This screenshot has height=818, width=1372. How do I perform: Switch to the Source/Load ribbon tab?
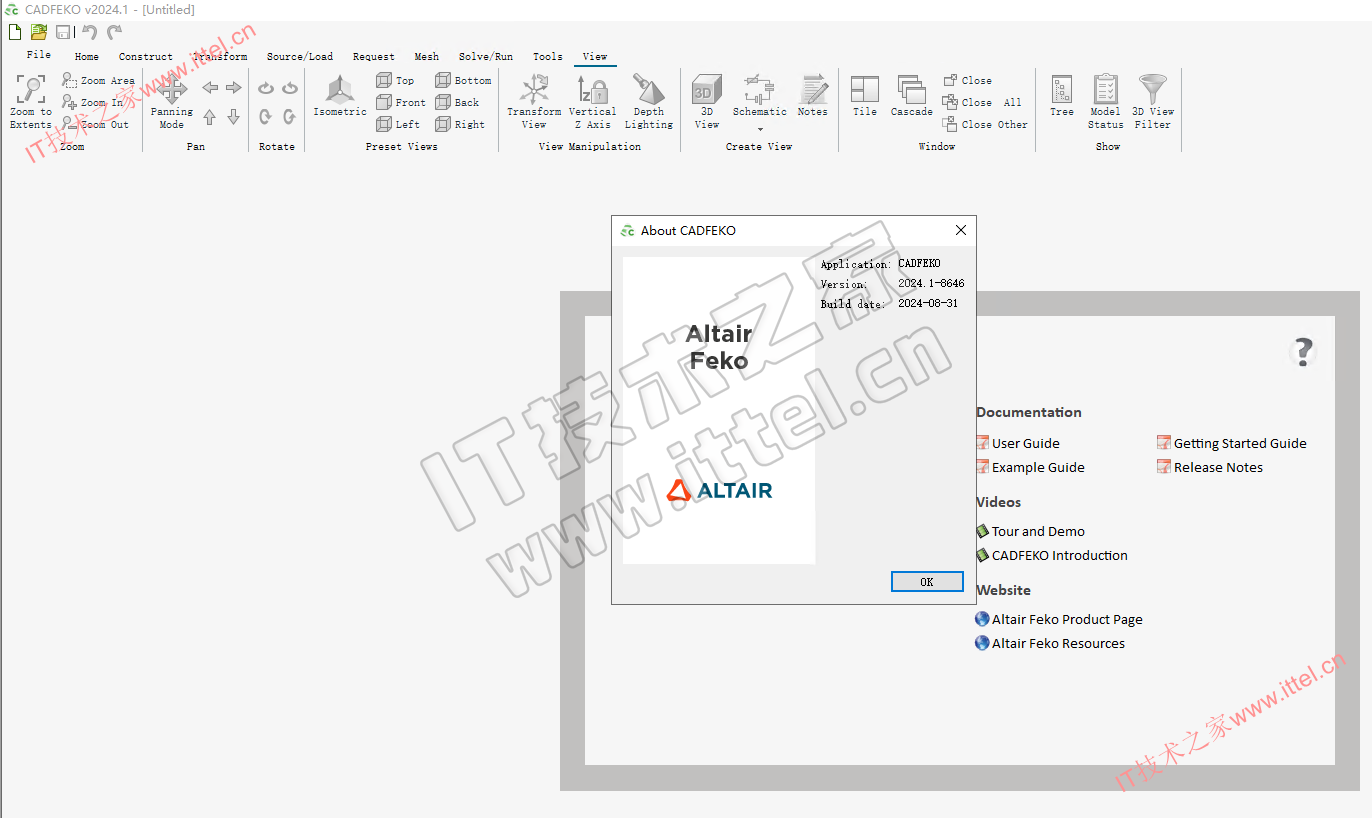300,57
